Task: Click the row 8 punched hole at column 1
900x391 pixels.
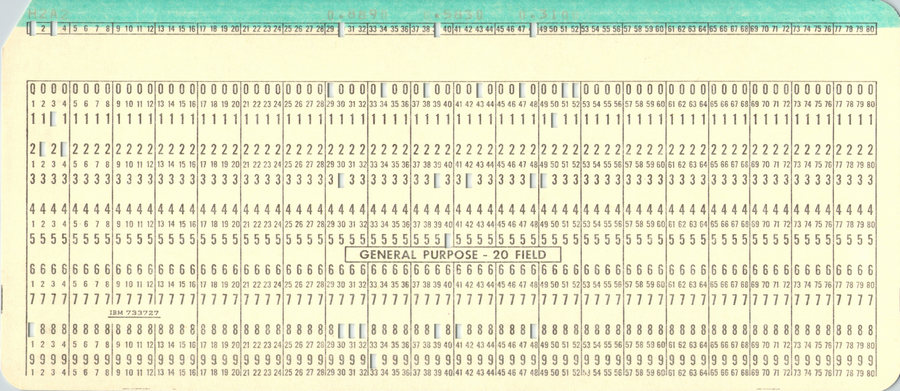Action: (x=32, y=330)
